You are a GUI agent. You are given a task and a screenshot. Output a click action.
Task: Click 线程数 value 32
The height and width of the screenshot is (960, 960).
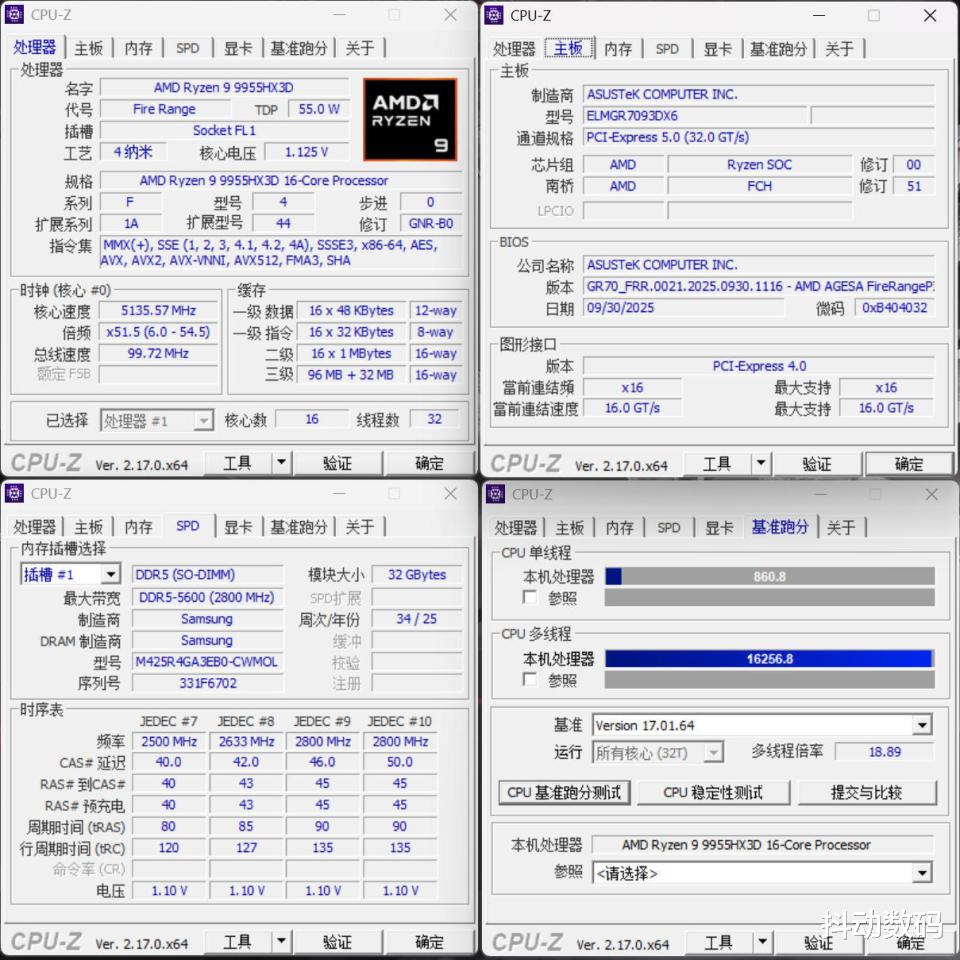tap(434, 419)
